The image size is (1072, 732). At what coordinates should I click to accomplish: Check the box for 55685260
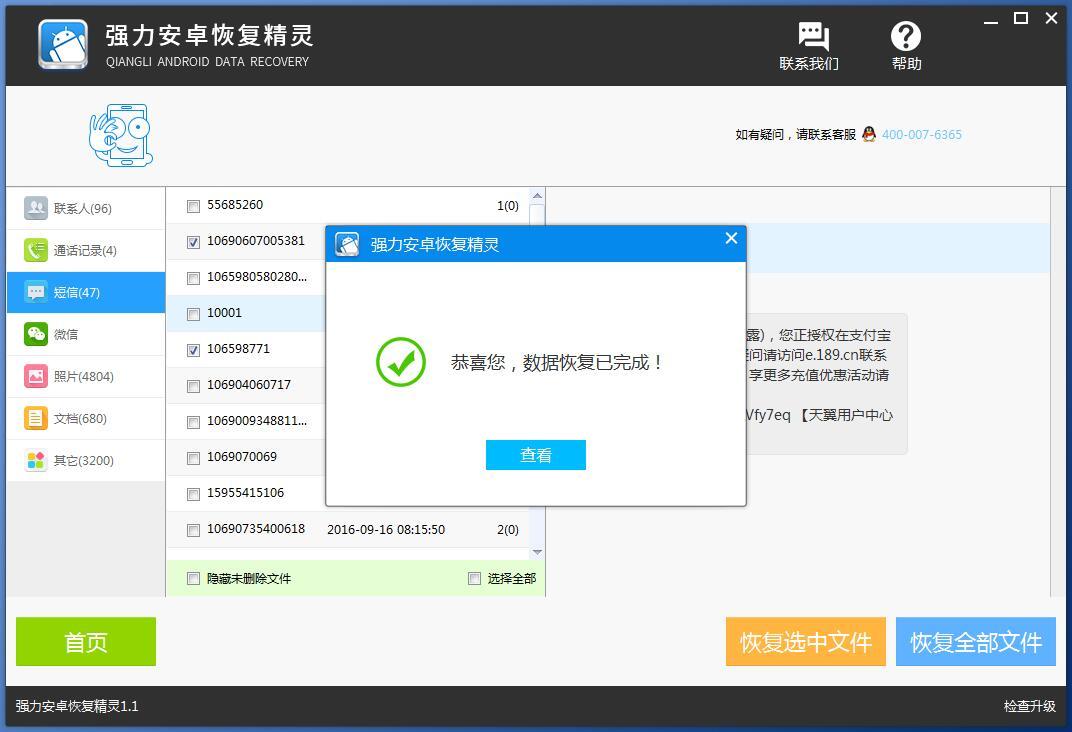[193, 206]
